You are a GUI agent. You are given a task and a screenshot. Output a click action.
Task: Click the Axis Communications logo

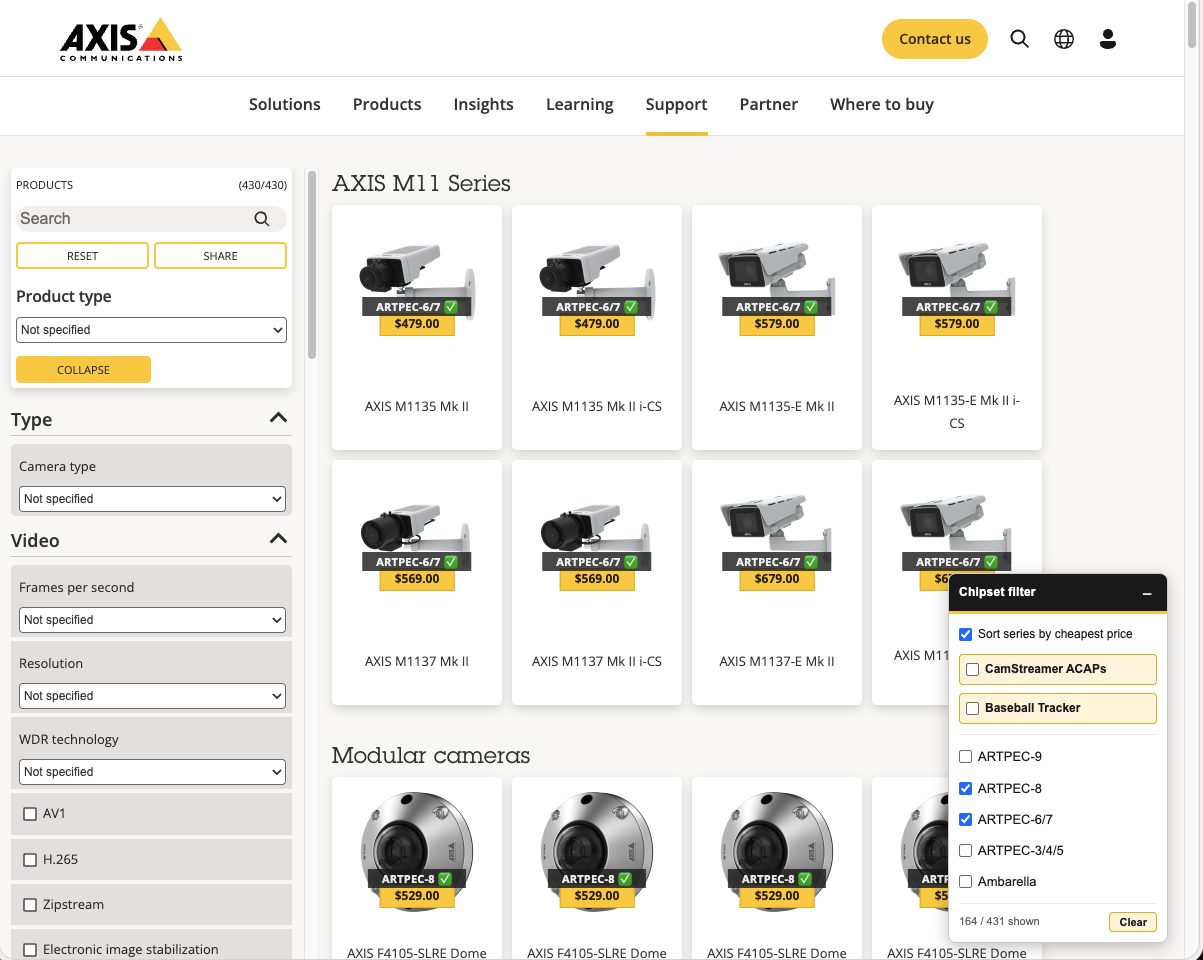point(121,39)
